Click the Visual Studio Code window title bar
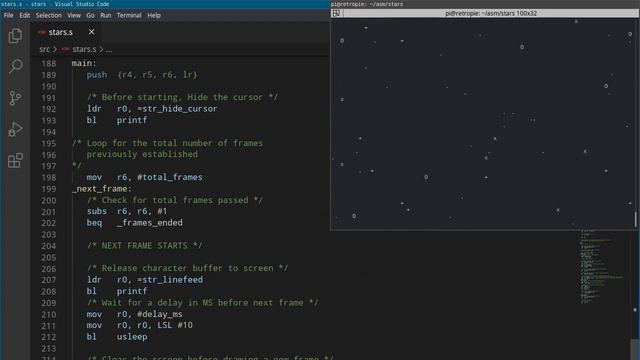This screenshot has width=640, height=360. (x=165, y=4)
